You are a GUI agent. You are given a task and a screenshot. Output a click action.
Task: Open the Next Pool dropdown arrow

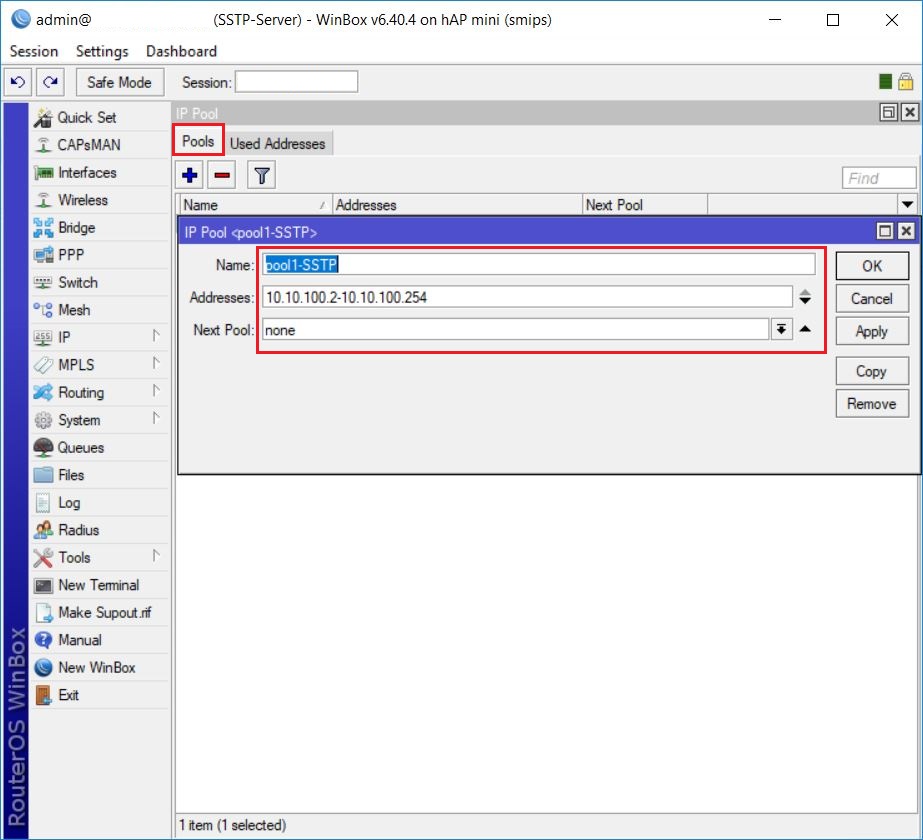pyautogui.click(x=781, y=330)
